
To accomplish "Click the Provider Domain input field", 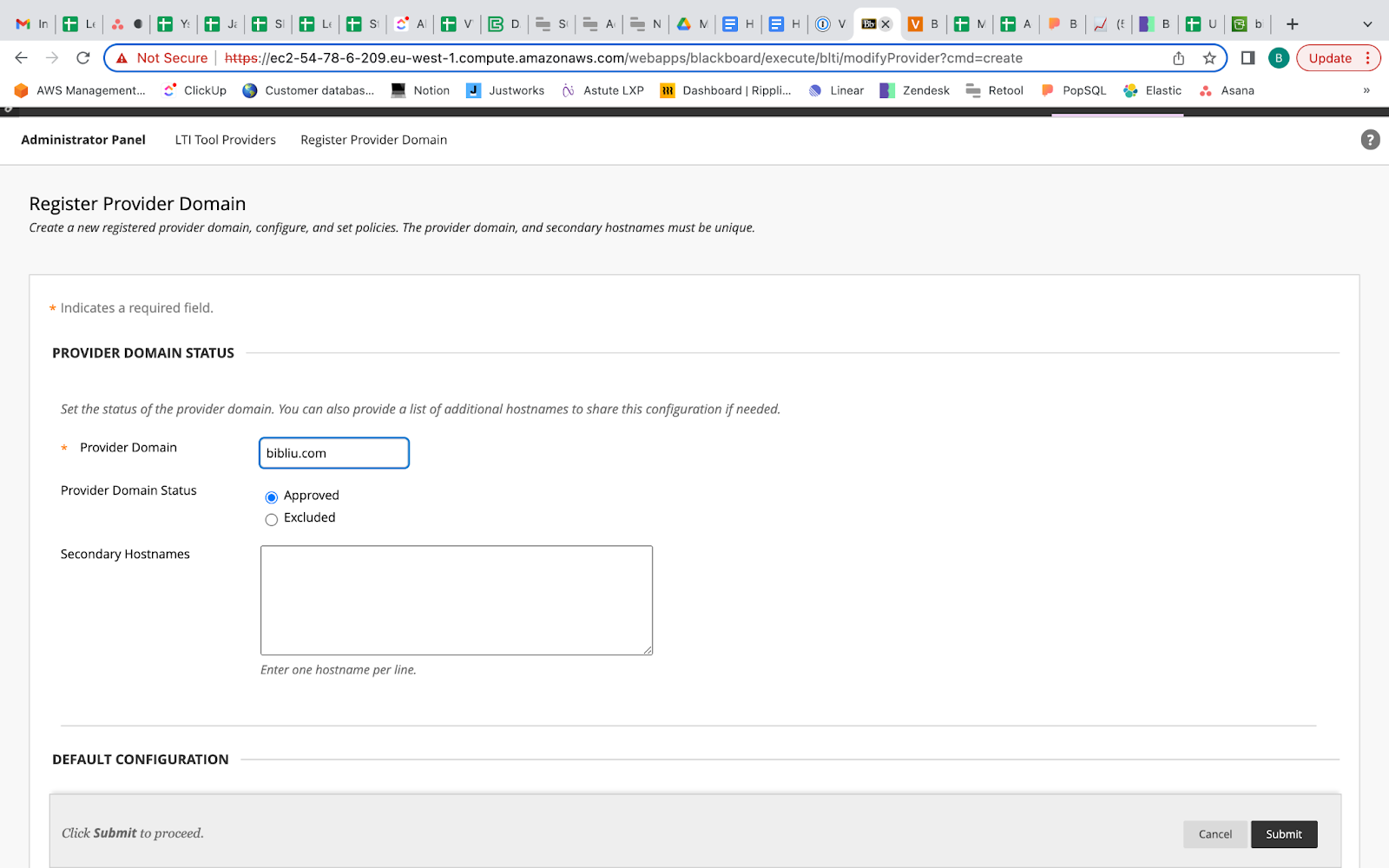I will [x=334, y=453].
